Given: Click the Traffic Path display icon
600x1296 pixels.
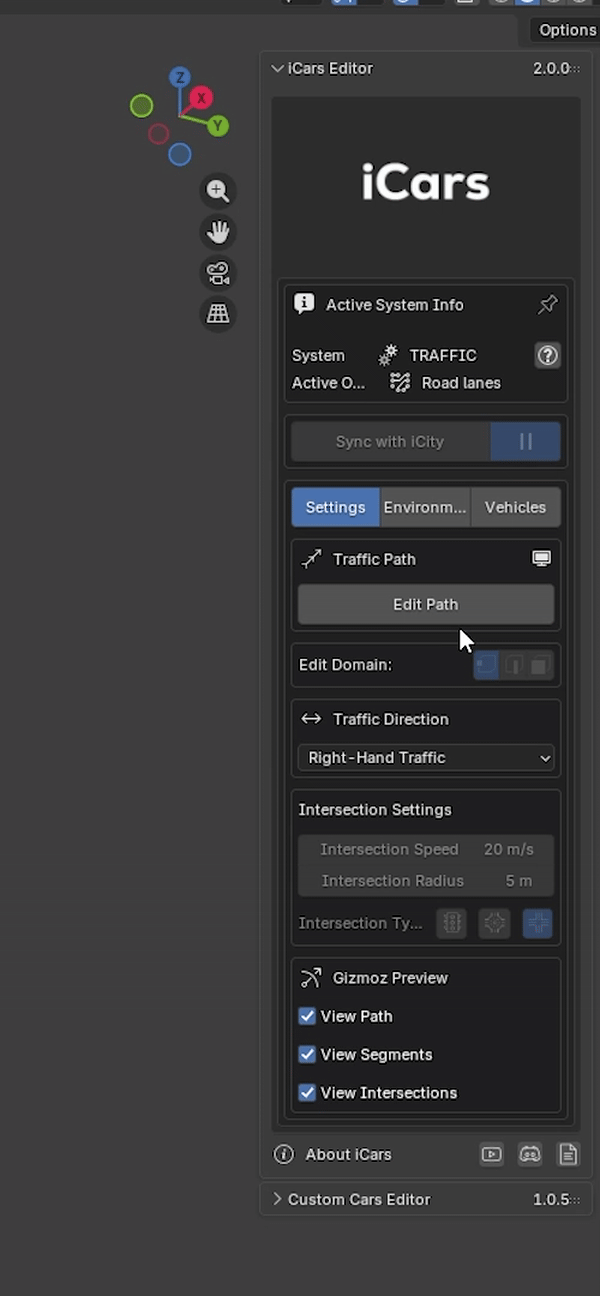Looking at the screenshot, I should [541, 558].
